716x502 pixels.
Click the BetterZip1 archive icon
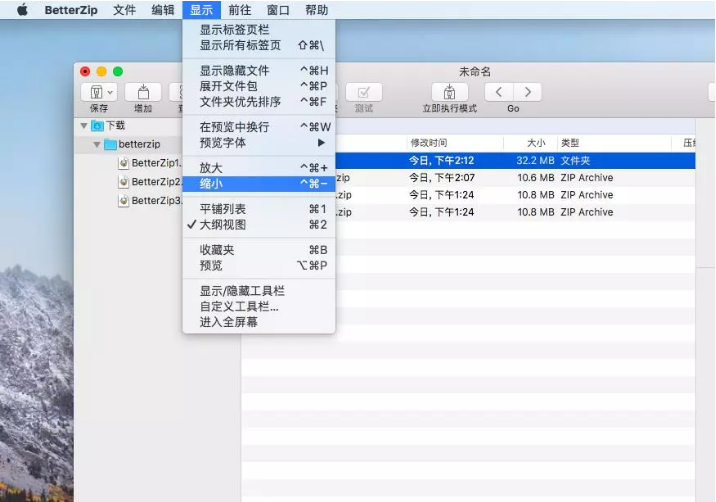pos(123,163)
